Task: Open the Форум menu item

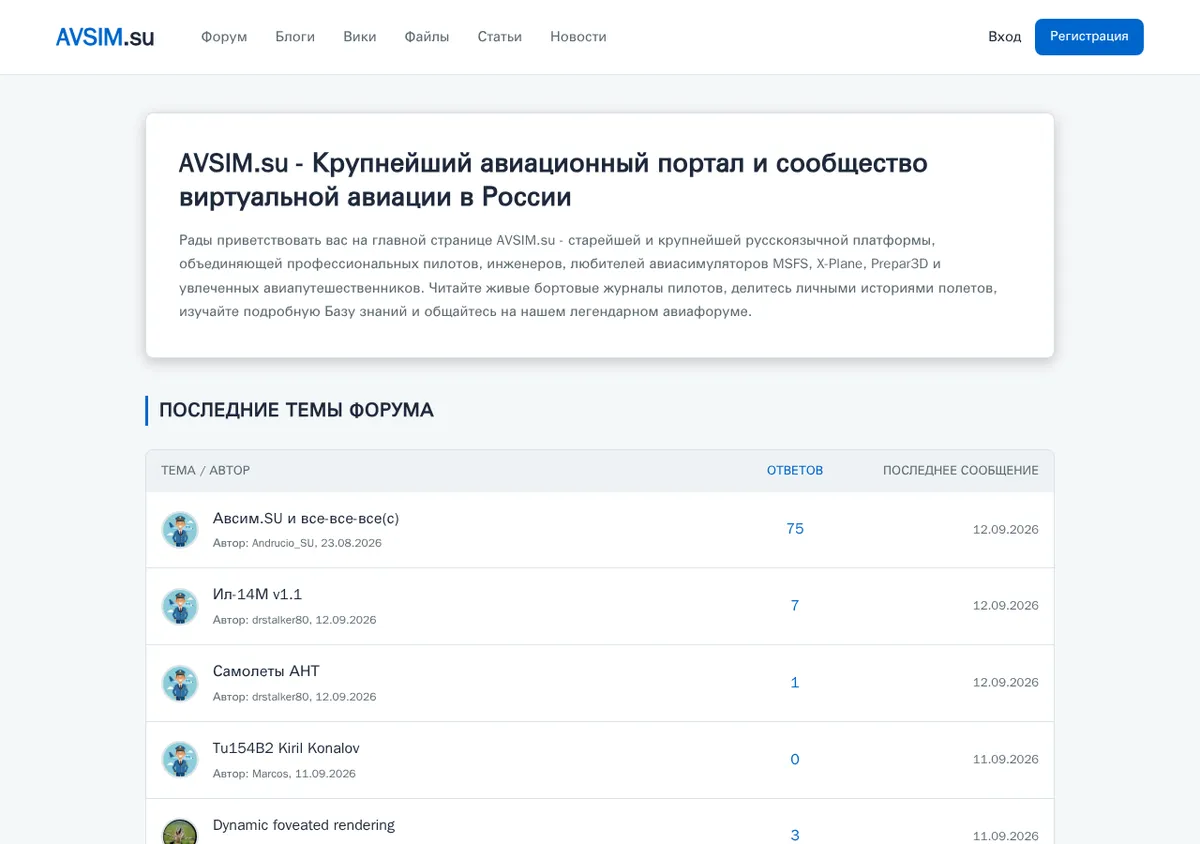Action: [x=224, y=37]
